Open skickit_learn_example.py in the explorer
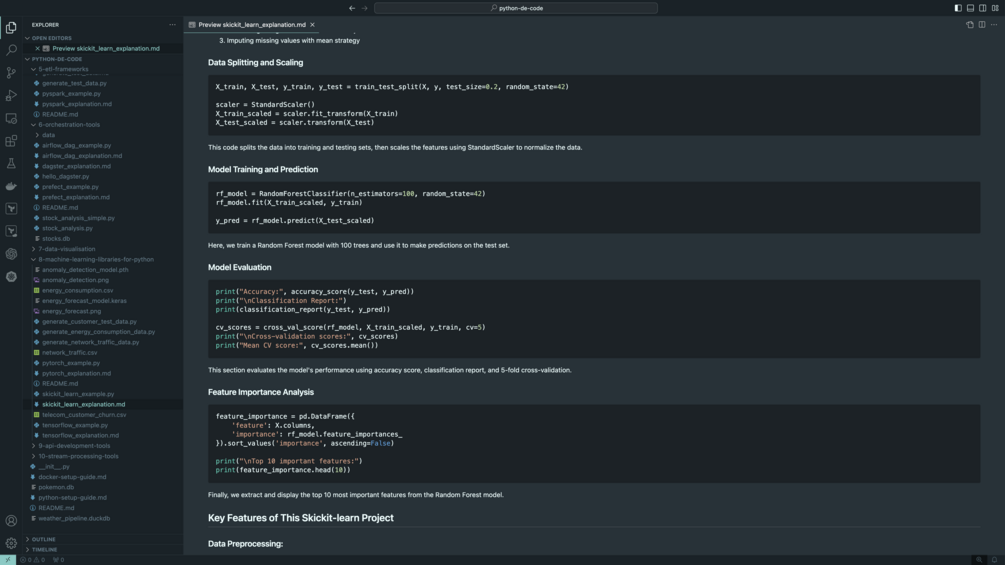 (x=78, y=394)
